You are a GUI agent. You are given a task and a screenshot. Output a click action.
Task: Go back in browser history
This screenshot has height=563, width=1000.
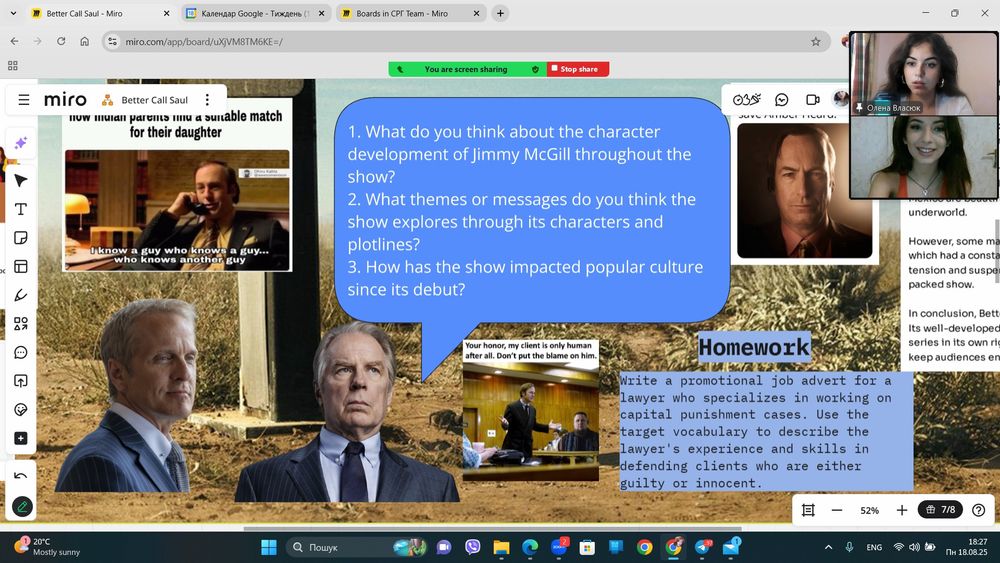coord(14,41)
